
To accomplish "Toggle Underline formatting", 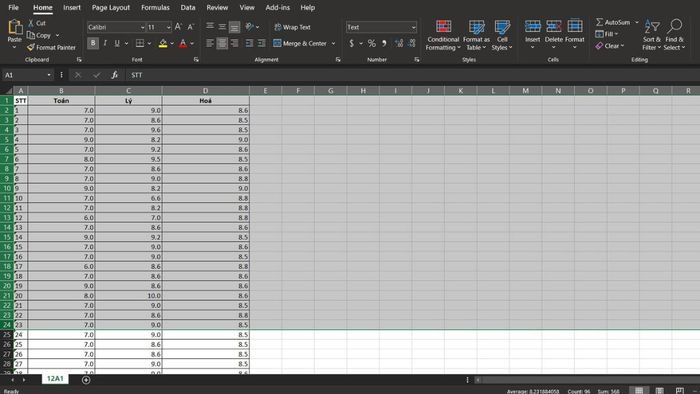I will (x=117, y=43).
